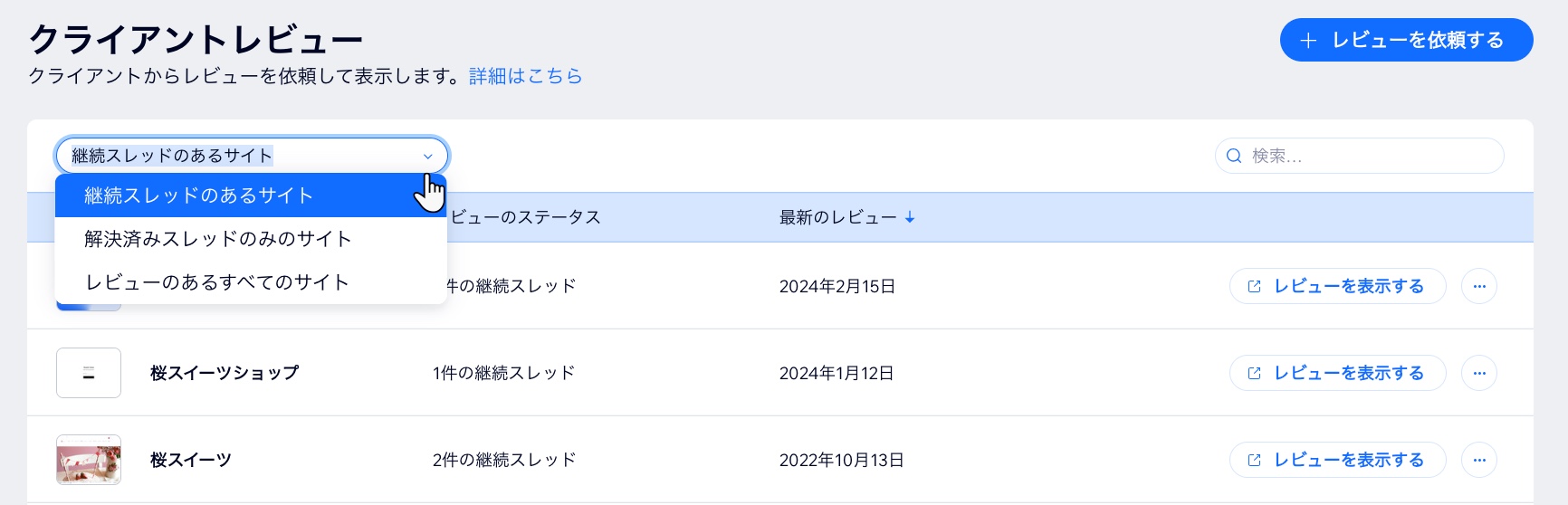Collapse the 継続スレッドのあるサイト filter dropdown chevron
The width and height of the screenshot is (1568, 505).
pyautogui.click(x=428, y=156)
